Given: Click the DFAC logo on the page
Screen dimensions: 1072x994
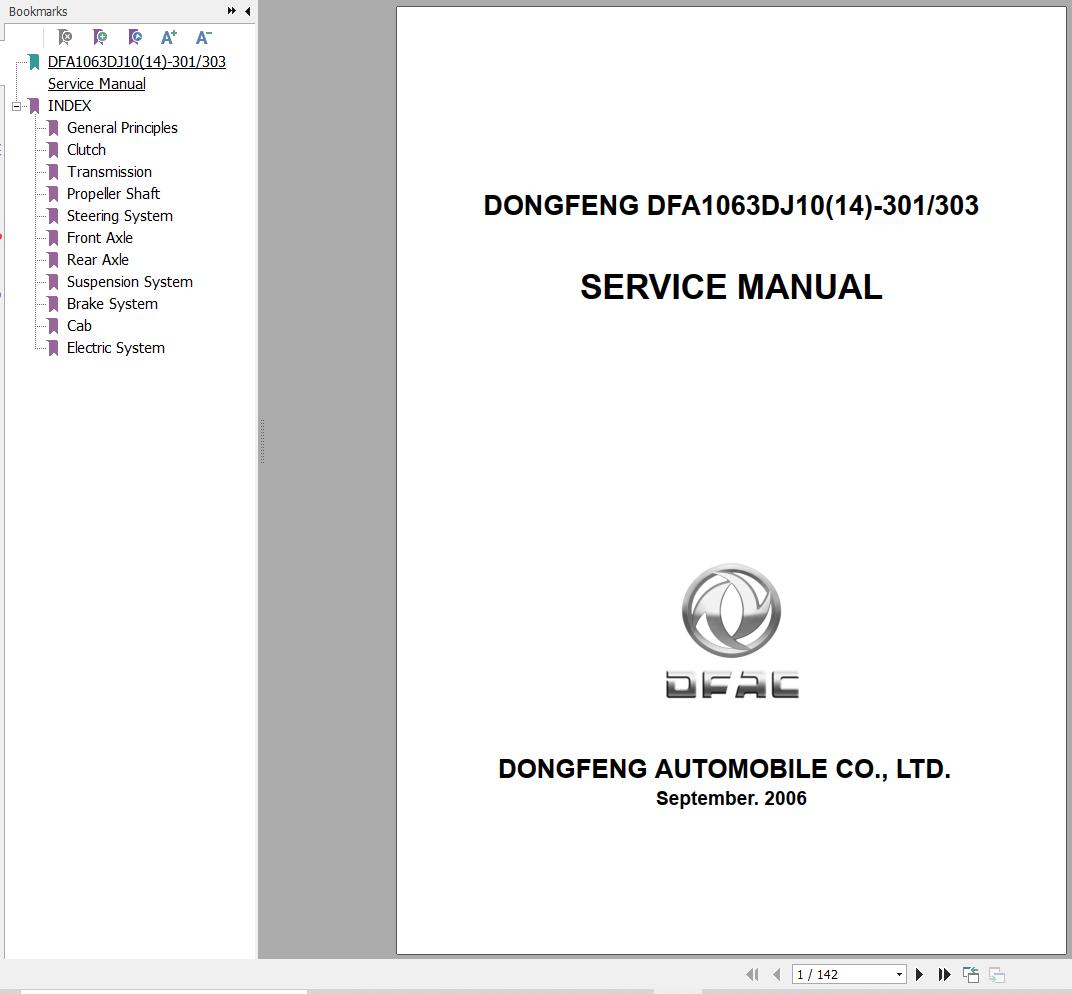Looking at the screenshot, I should point(732,630).
